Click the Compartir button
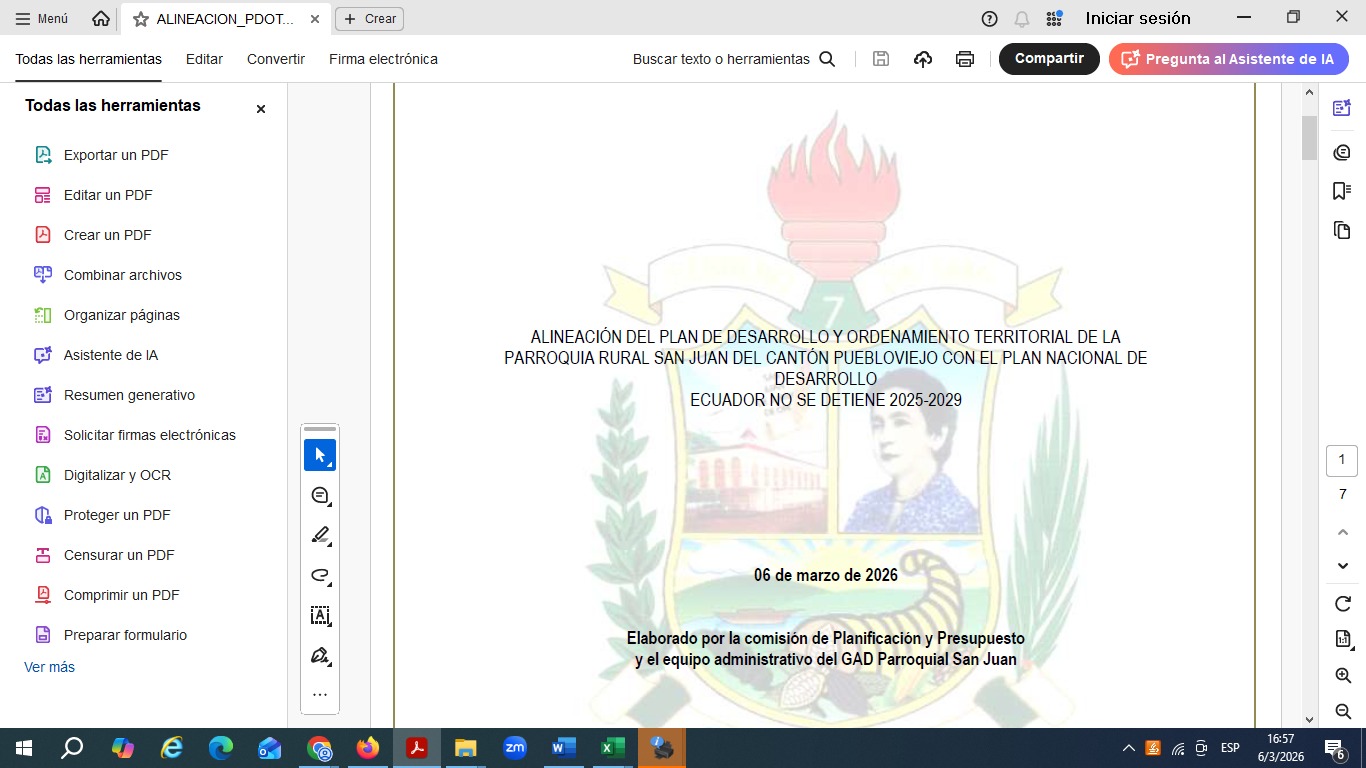 (x=1049, y=59)
